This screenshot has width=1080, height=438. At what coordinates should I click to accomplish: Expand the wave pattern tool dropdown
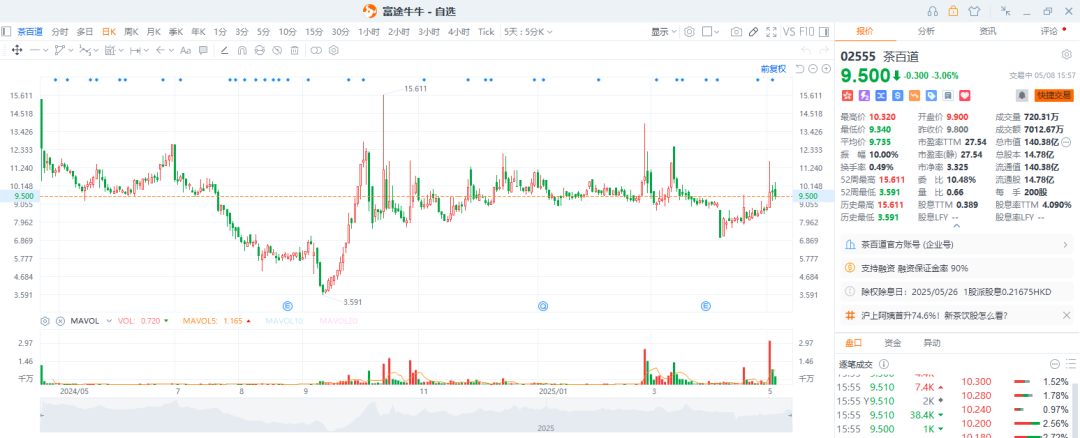96,50
